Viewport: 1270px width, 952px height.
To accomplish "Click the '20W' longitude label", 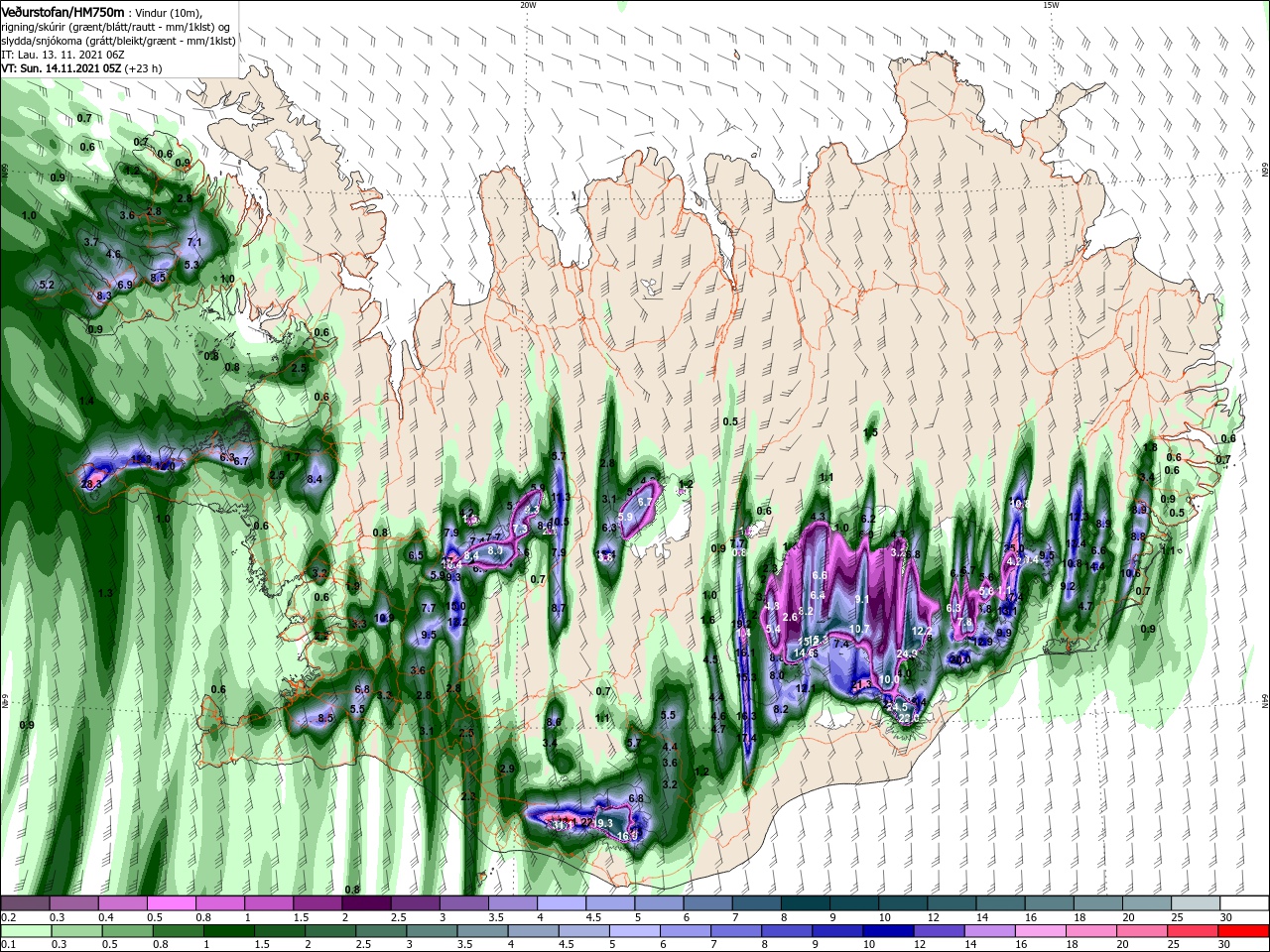I will [528, 5].
